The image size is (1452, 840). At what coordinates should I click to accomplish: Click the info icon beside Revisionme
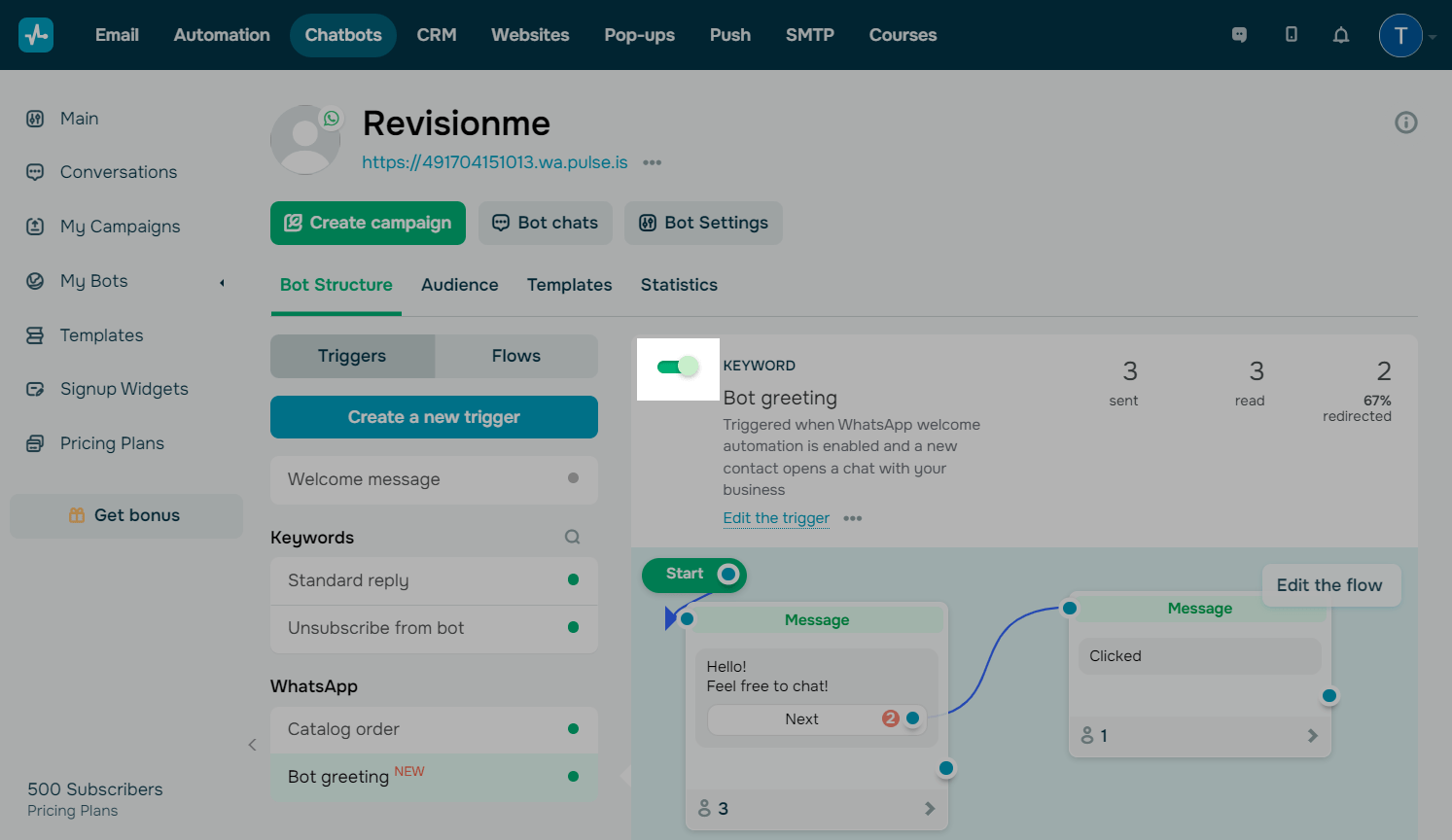tap(1405, 122)
